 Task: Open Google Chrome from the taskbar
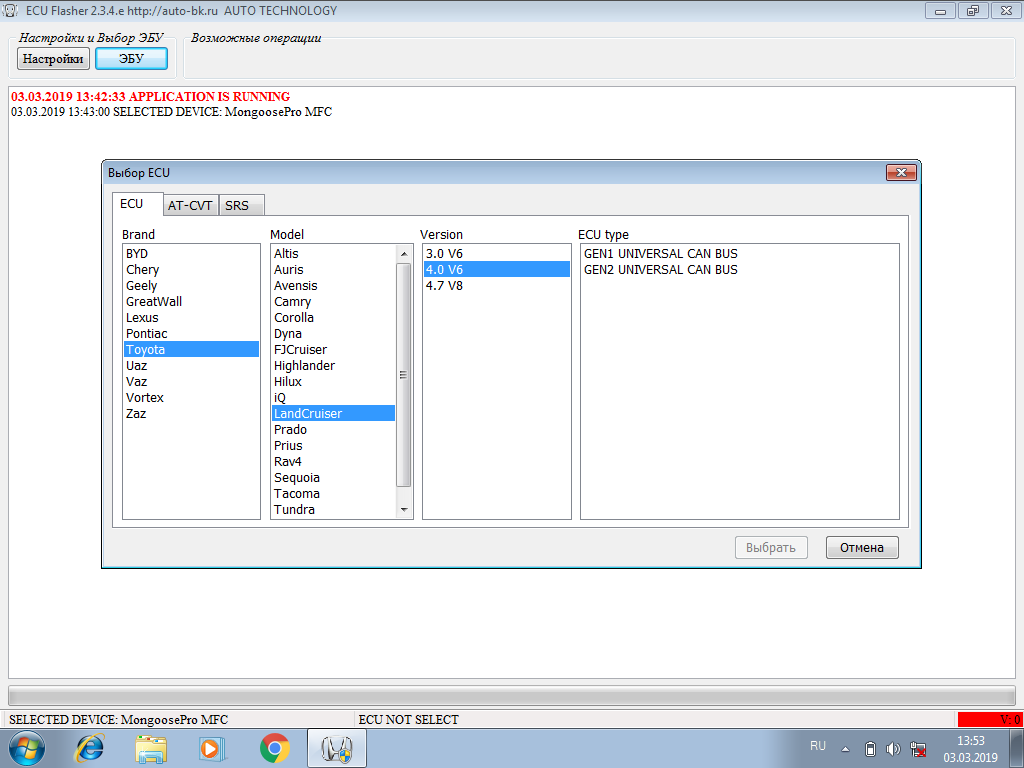pos(274,748)
